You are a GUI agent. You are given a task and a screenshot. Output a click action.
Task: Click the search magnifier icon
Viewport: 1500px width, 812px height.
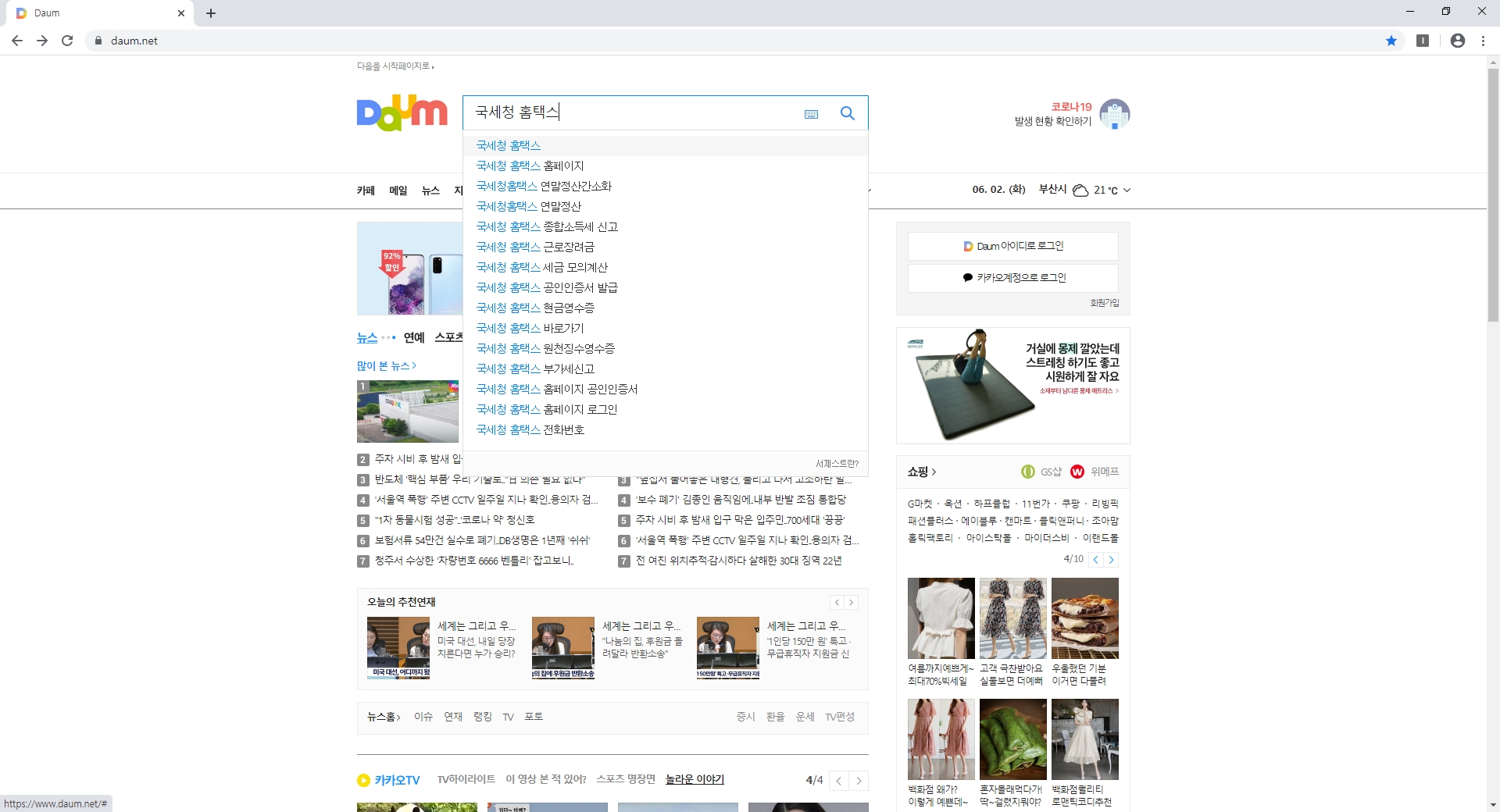tap(847, 113)
